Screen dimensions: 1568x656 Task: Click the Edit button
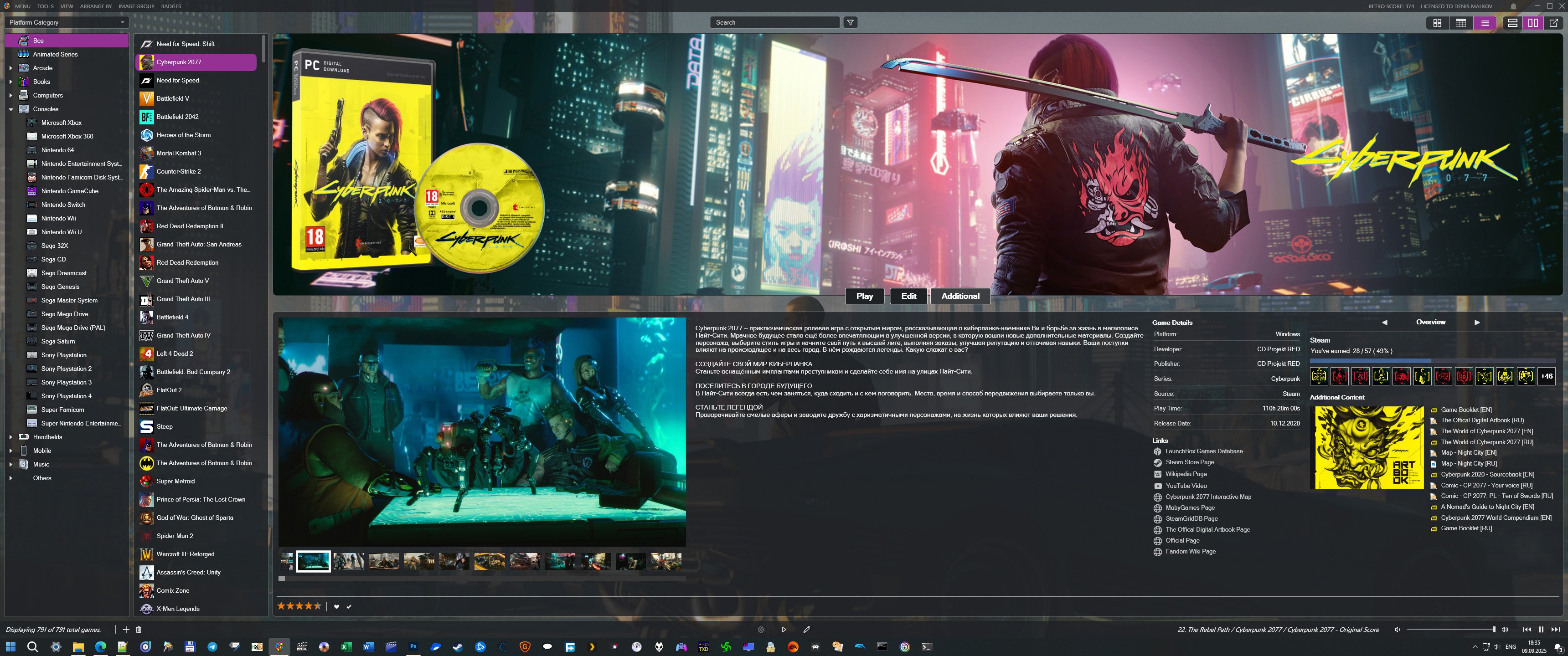click(x=908, y=296)
